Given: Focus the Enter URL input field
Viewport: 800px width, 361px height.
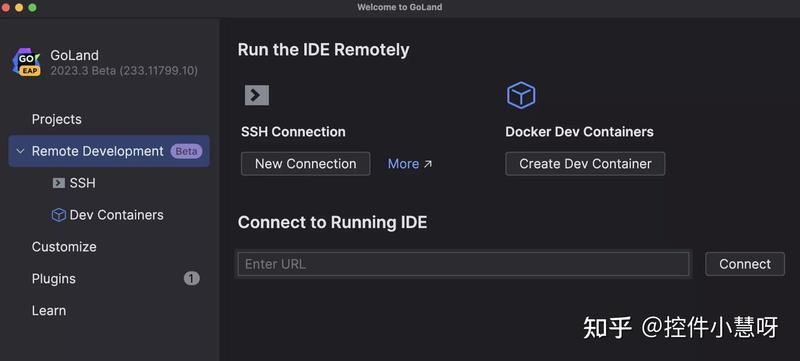Looking at the screenshot, I should coord(463,264).
